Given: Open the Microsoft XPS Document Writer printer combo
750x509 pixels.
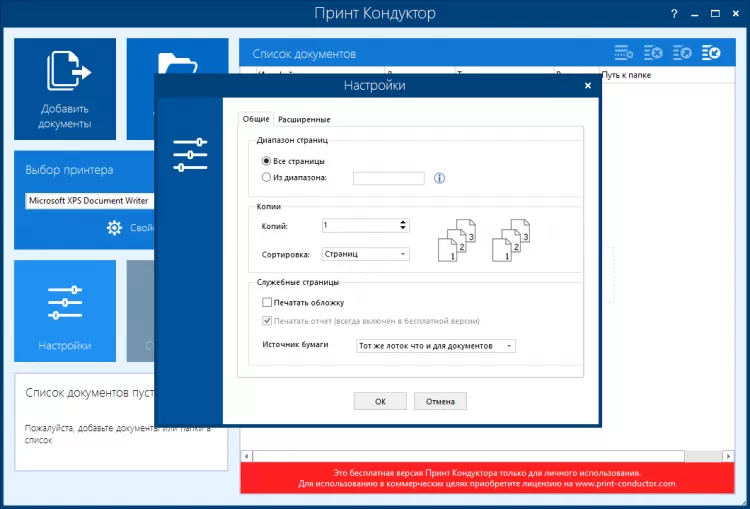Looking at the screenshot, I should (89, 201).
